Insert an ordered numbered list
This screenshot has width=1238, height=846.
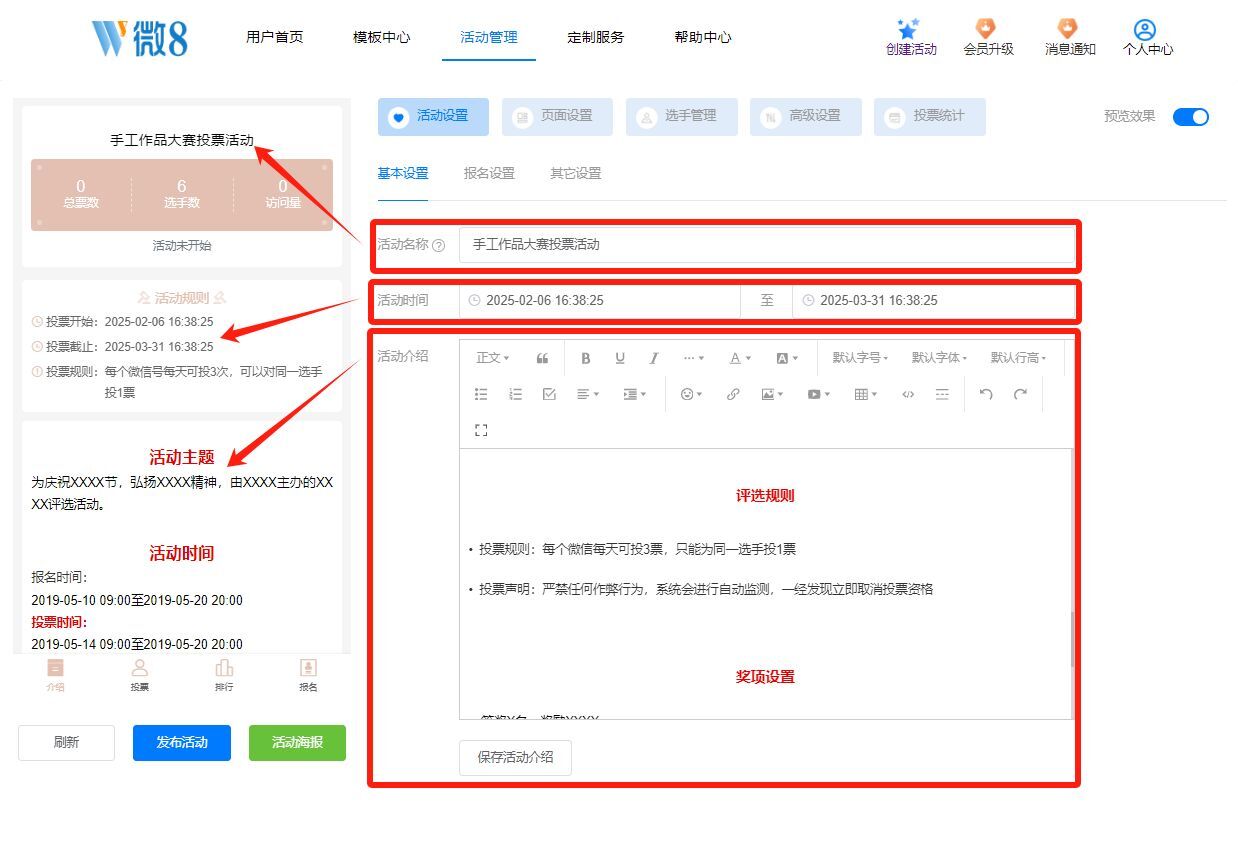(x=515, y=395)
